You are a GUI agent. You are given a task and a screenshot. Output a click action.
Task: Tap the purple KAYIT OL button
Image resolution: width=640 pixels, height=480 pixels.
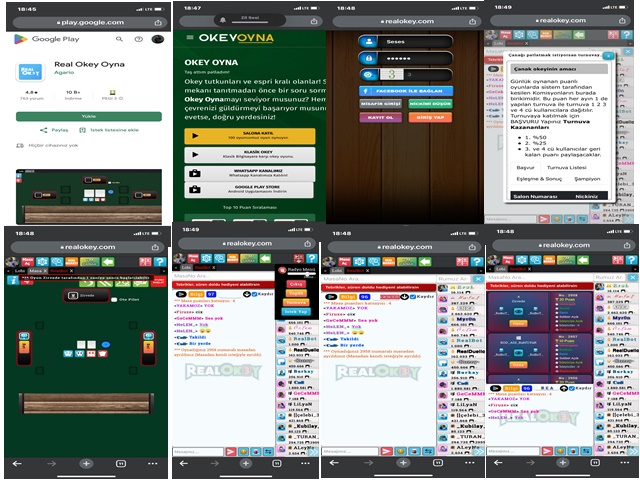pos(381,118)
